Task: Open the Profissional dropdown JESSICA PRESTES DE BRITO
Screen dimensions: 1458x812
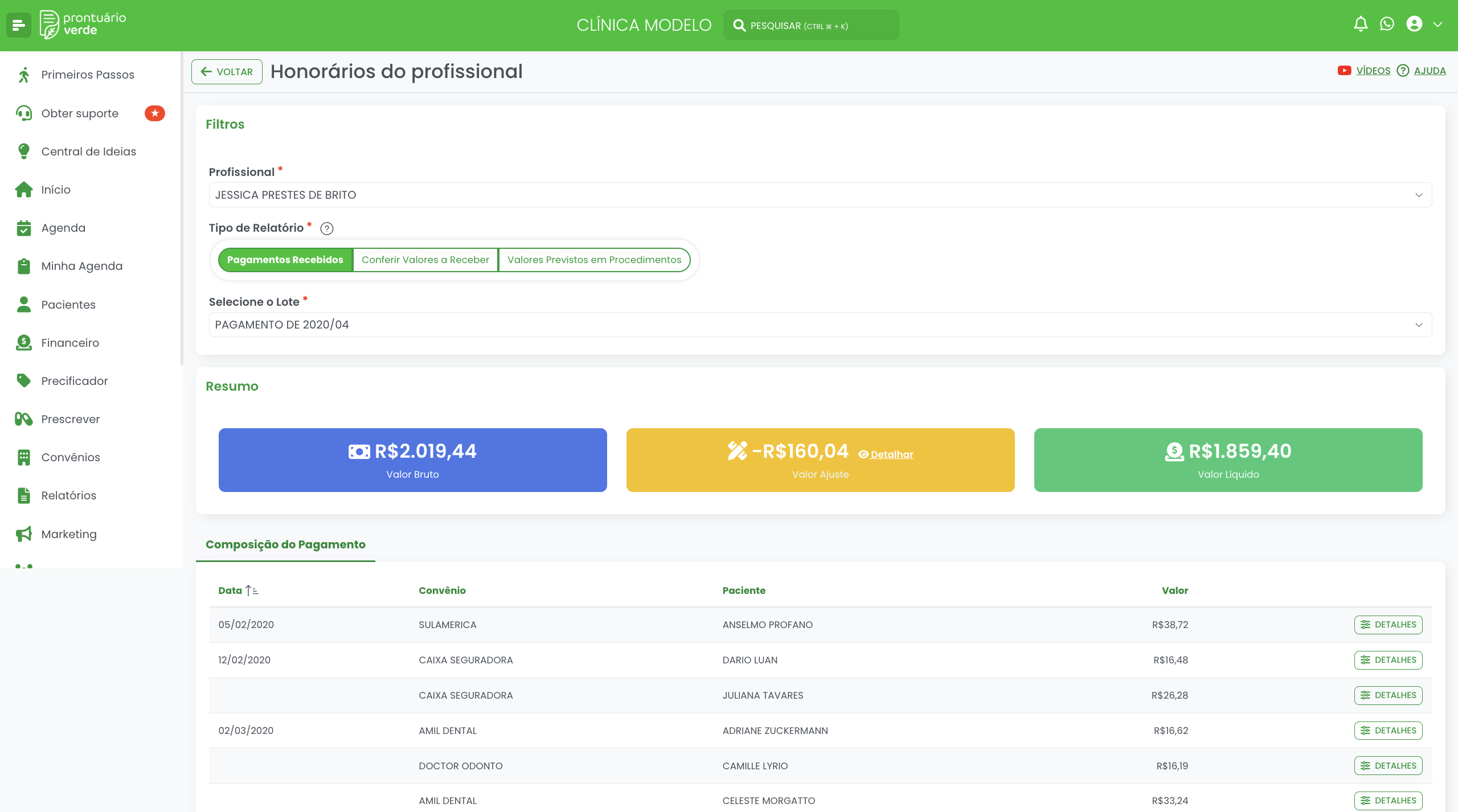Action: tap(820, 195)
